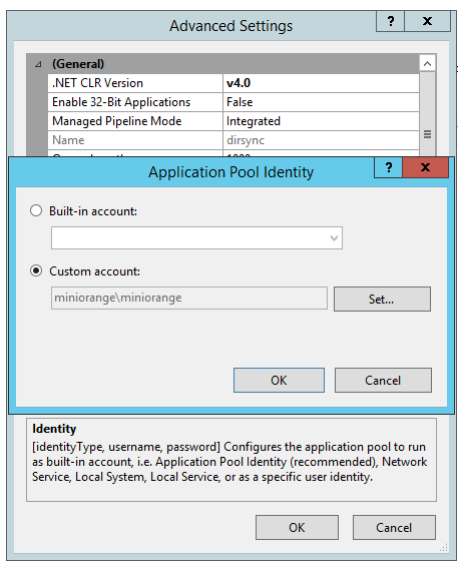
Task: Select the Custom account radio button
Action: (36, 271)
